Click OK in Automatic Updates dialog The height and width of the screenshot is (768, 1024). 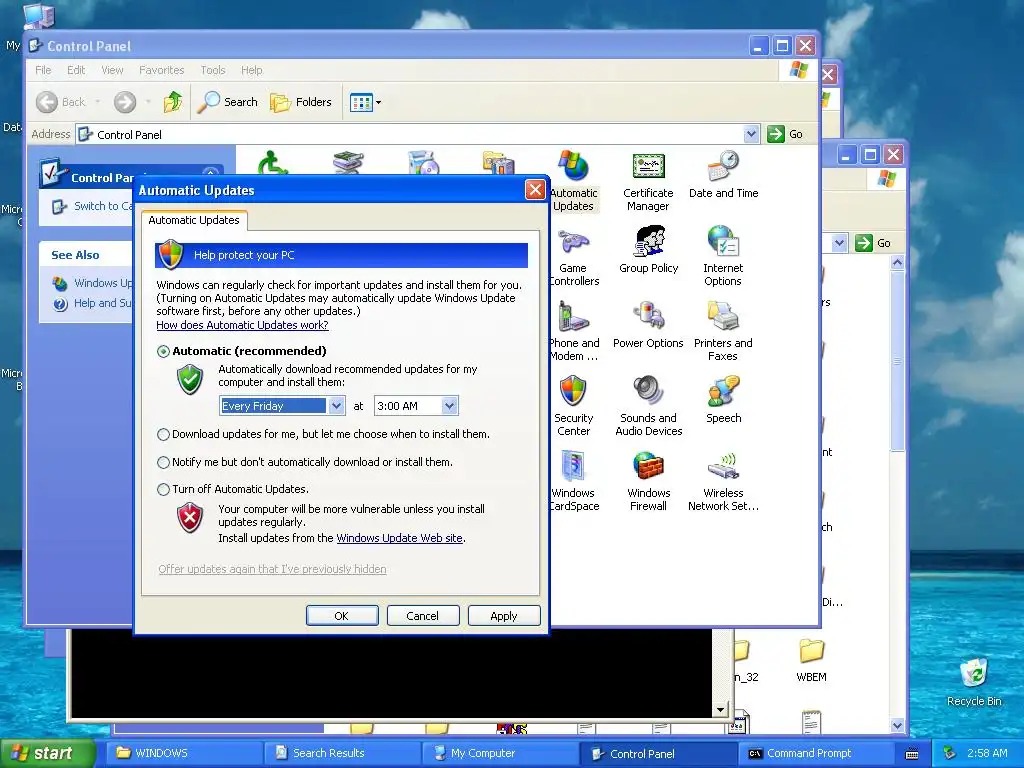pos(342,616)
